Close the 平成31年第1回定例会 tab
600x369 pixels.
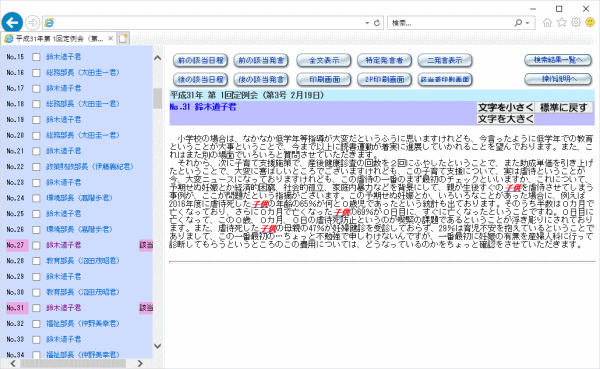[x=111, y=38]
